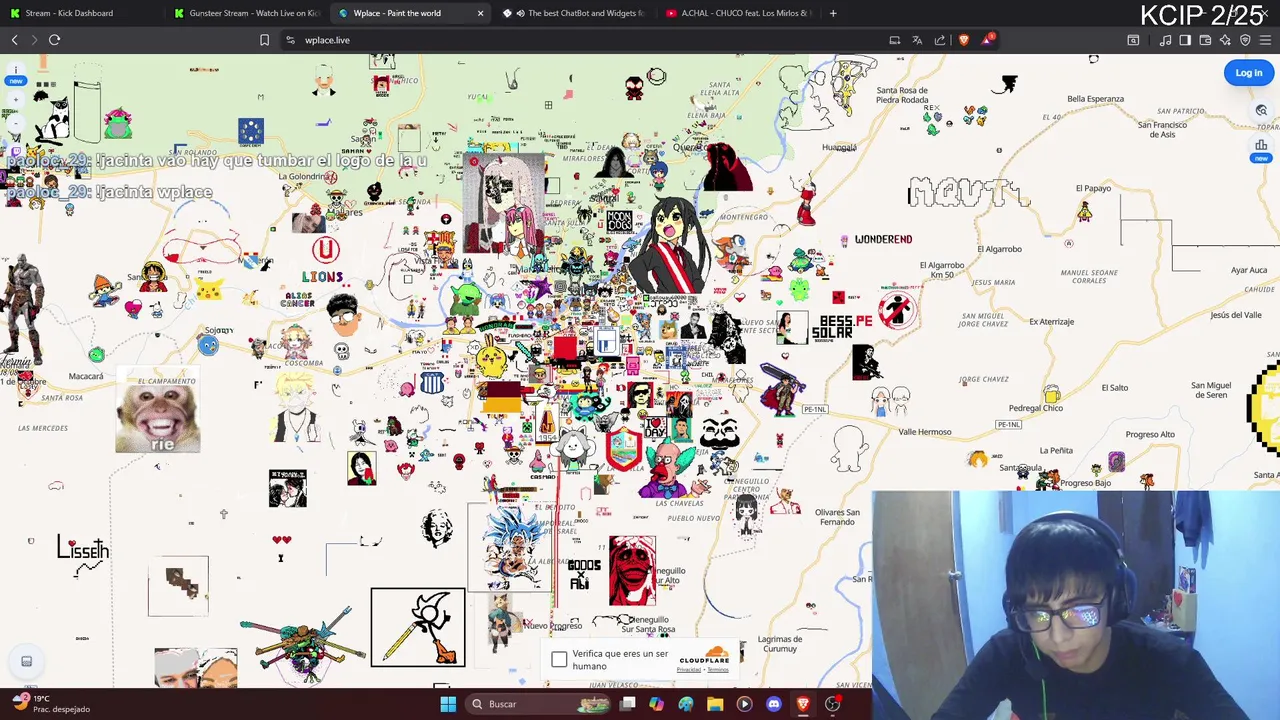1280x720 pixels.
Task: Open the browser hamburger menu
Action: tap(1265, 40)
